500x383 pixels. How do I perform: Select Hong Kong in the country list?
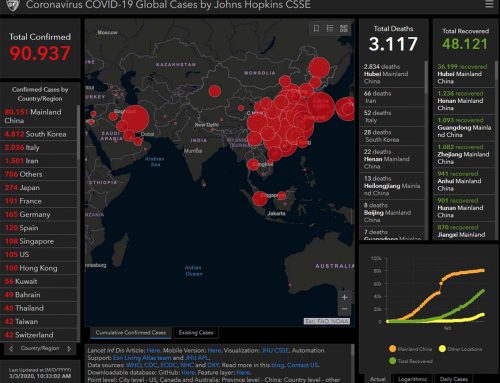[x=39, y=268]
